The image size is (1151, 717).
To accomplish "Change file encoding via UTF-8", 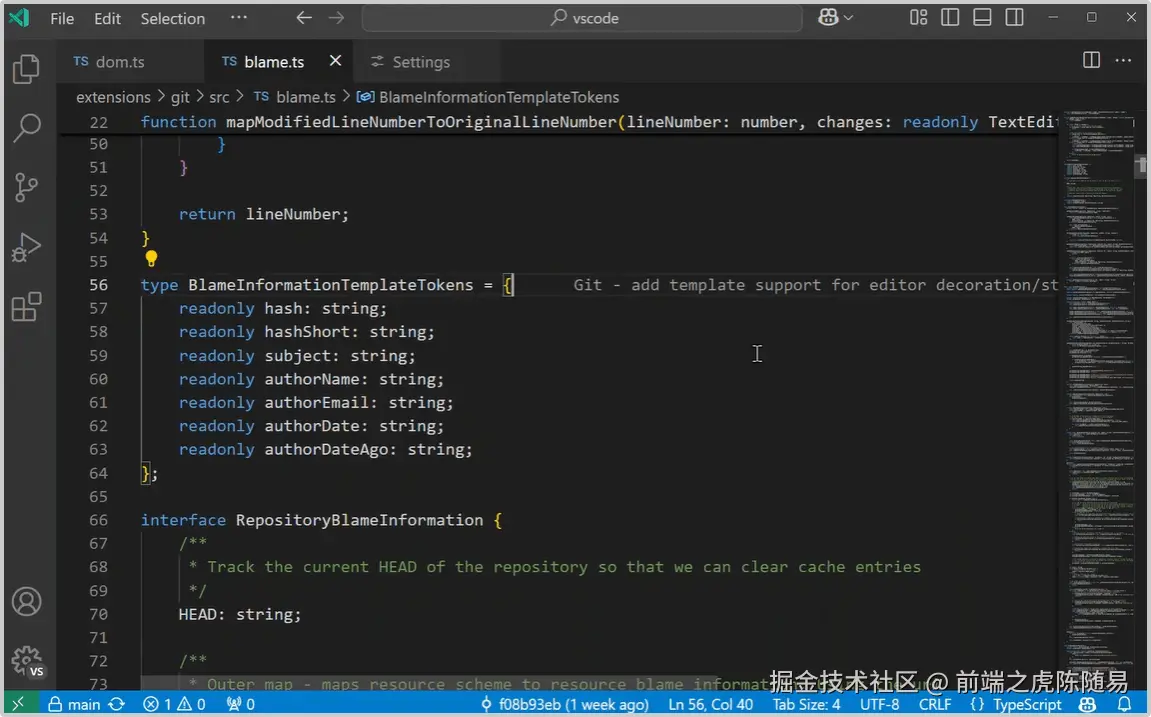I will pyautogui.click(x=879, y=704).
